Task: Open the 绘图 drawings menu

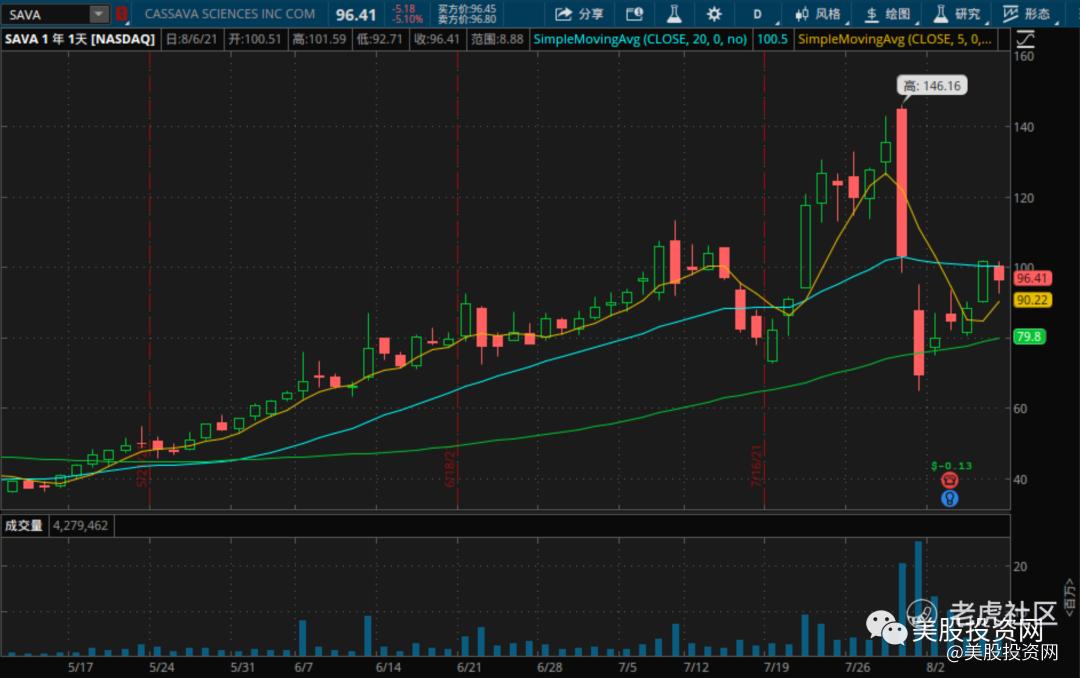Action: click(x=889, y=14)
